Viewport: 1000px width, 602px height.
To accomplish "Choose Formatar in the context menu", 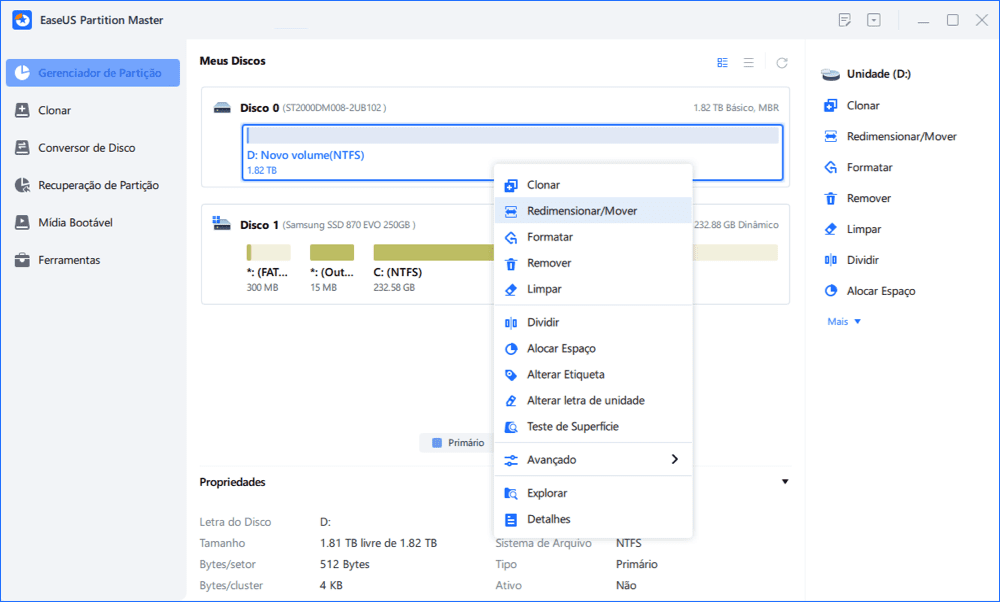I will click(593, 237).
